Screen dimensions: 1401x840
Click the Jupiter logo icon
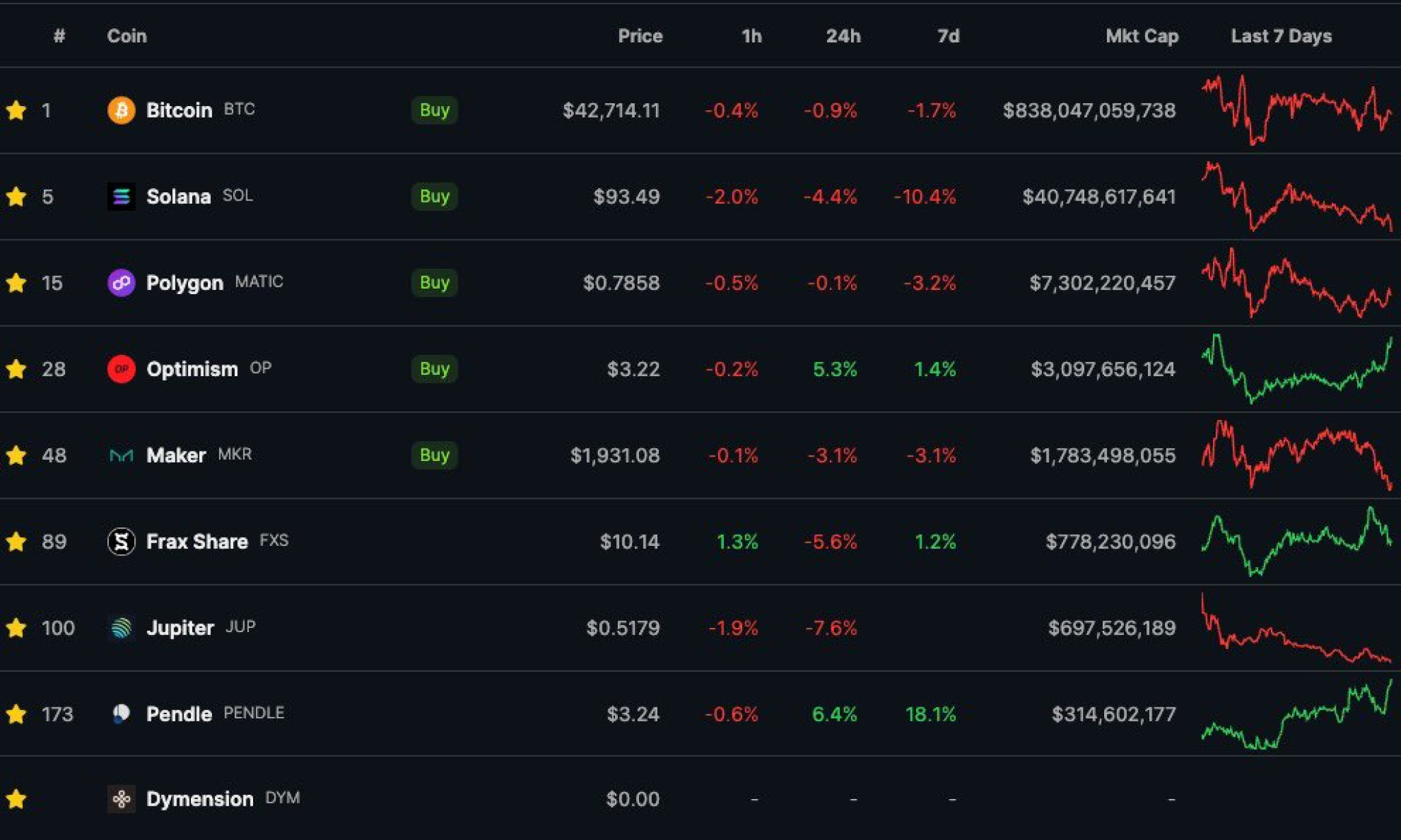[121, 627]
